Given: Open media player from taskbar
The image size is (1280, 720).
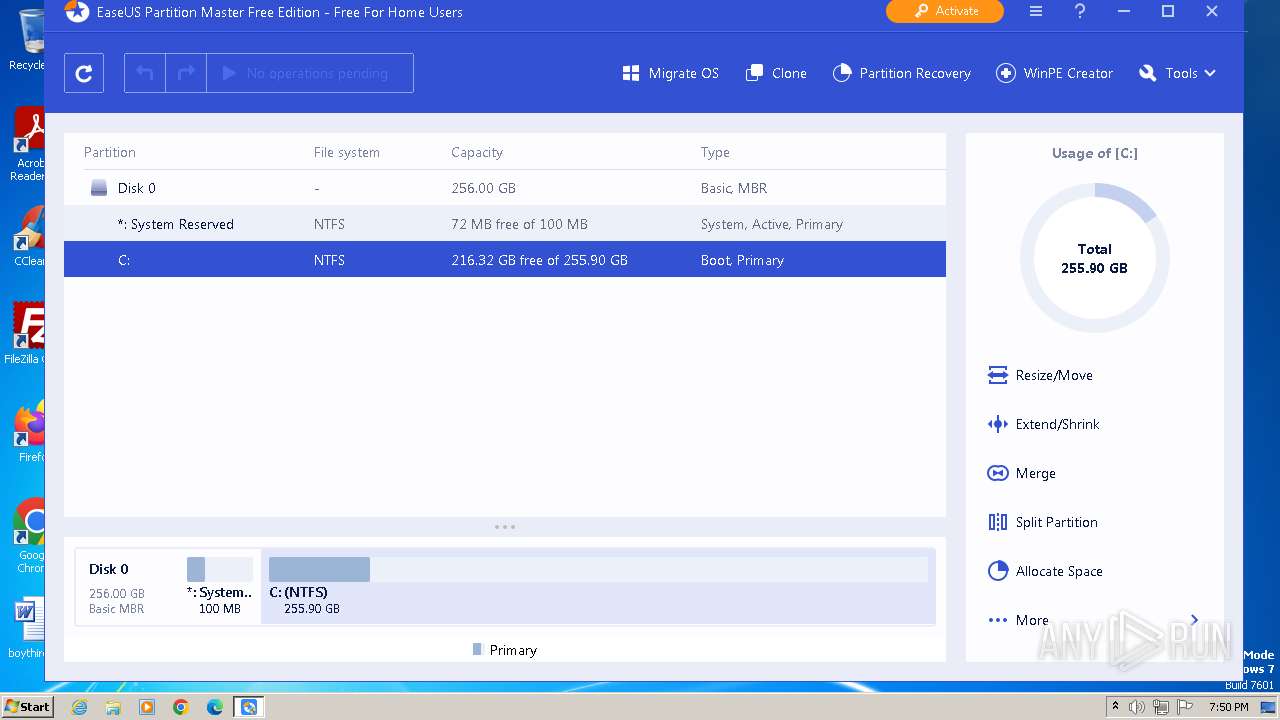Looking at the screenshot, I should point(147,707).
